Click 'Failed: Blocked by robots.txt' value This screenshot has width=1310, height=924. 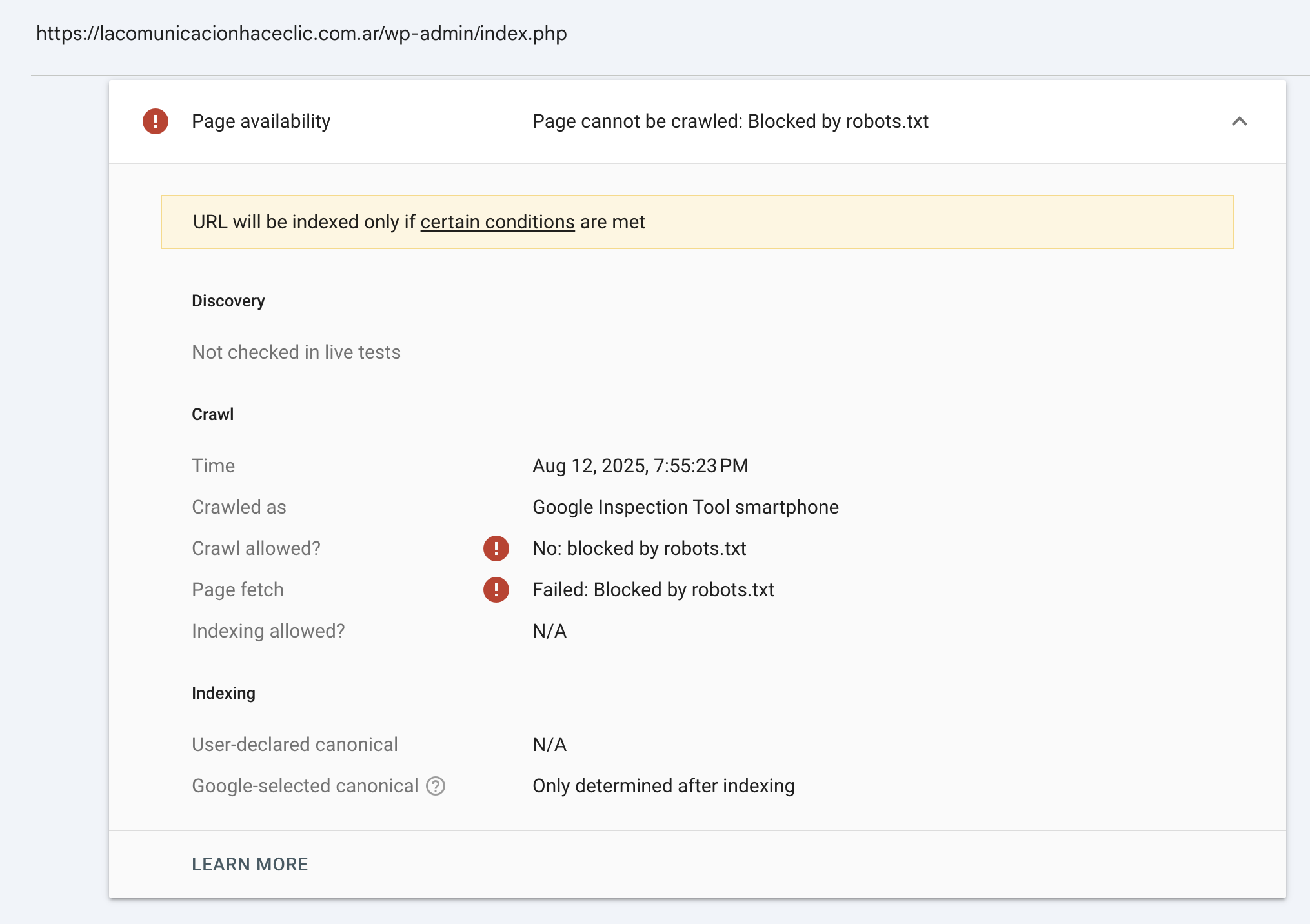(653, 590)
